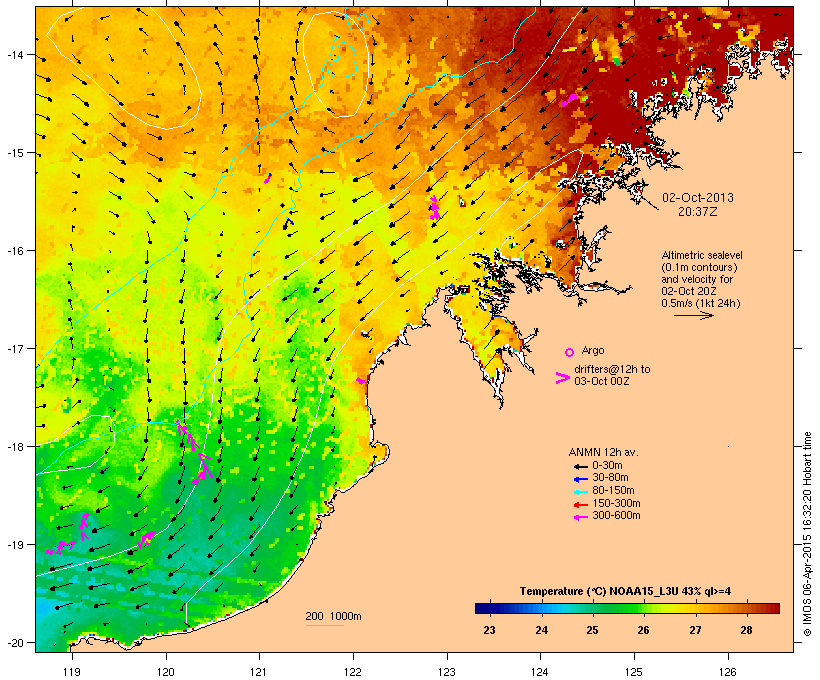The height and width of the screenshot is (680, 820).
Task: Click the longitude axis label 124
Action: (x=540, y=672)
